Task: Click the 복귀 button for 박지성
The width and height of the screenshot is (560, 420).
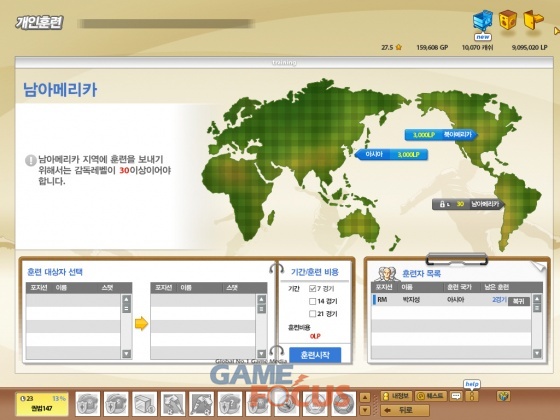Action: click(519, 301)
